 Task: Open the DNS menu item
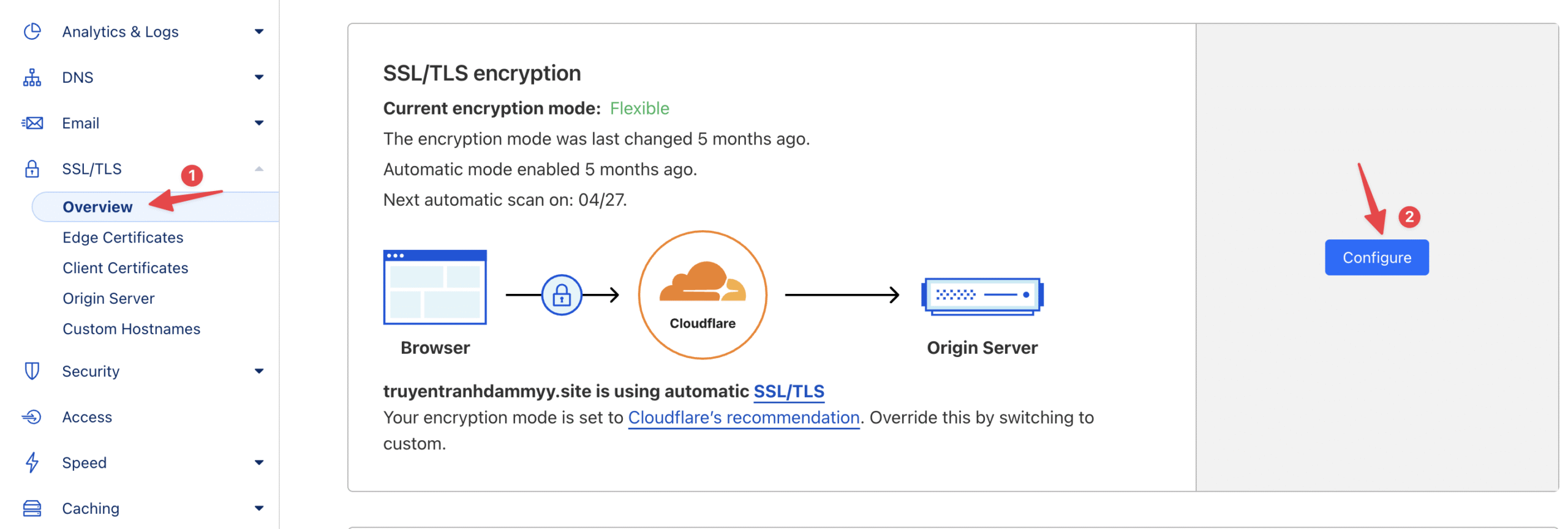pos(78,78)
